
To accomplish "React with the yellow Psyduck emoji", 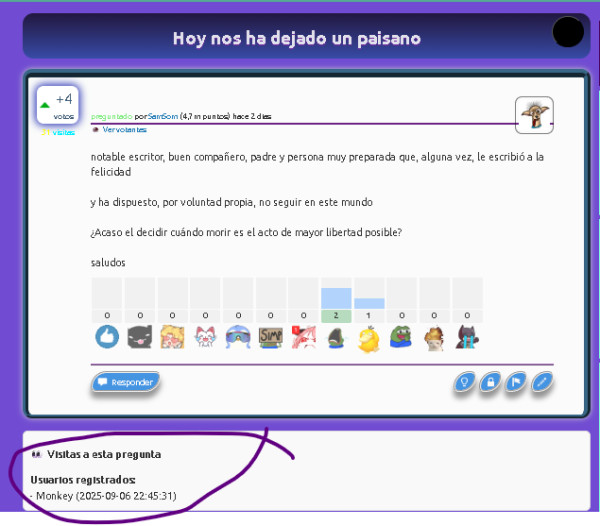I will click(368, 339).
